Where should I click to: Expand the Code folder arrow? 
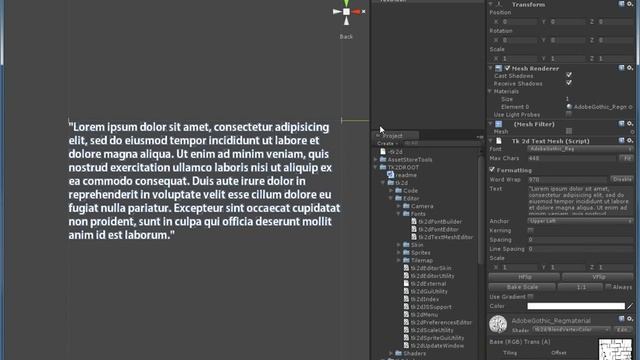coord(391,191)
